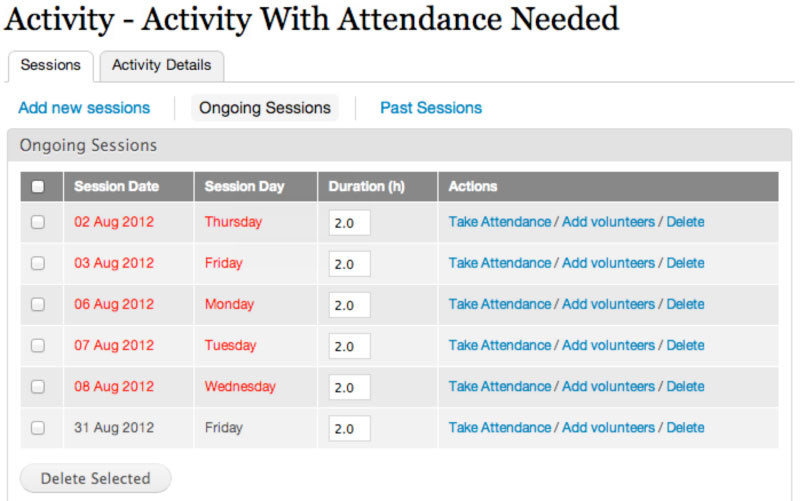Take Attendance for the Tuesday 07 Aug session
800x501 pixels.
499,345
